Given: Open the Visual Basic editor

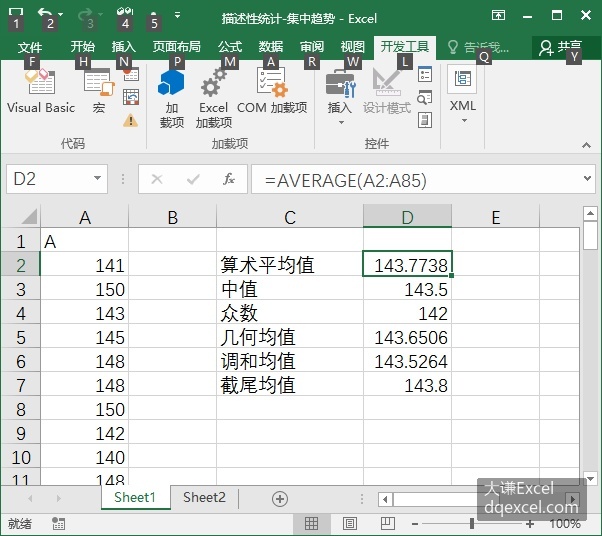Looking at the screenshot, I should [x=41, y=91].
